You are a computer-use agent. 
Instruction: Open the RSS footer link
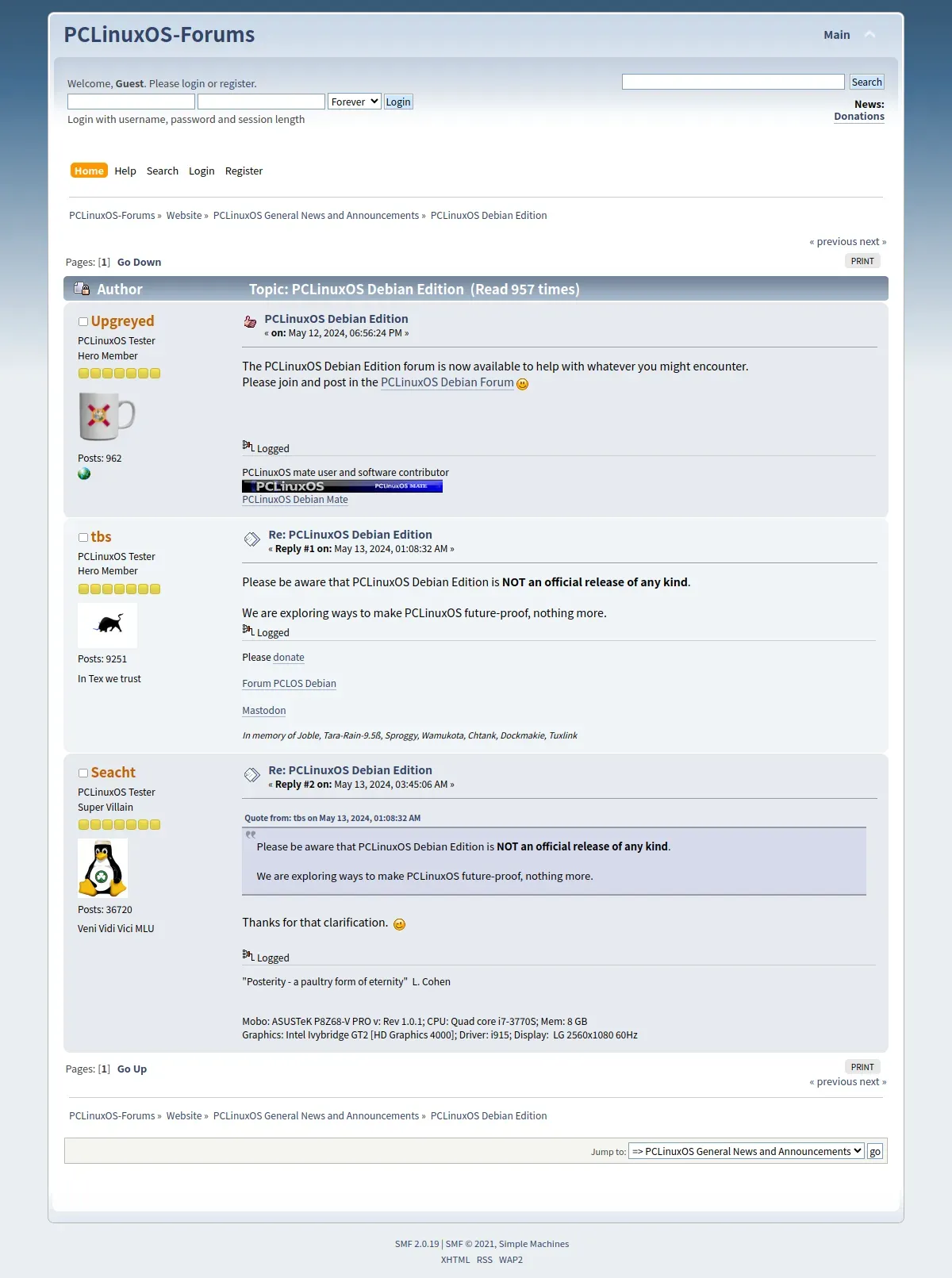[485, 1260]
